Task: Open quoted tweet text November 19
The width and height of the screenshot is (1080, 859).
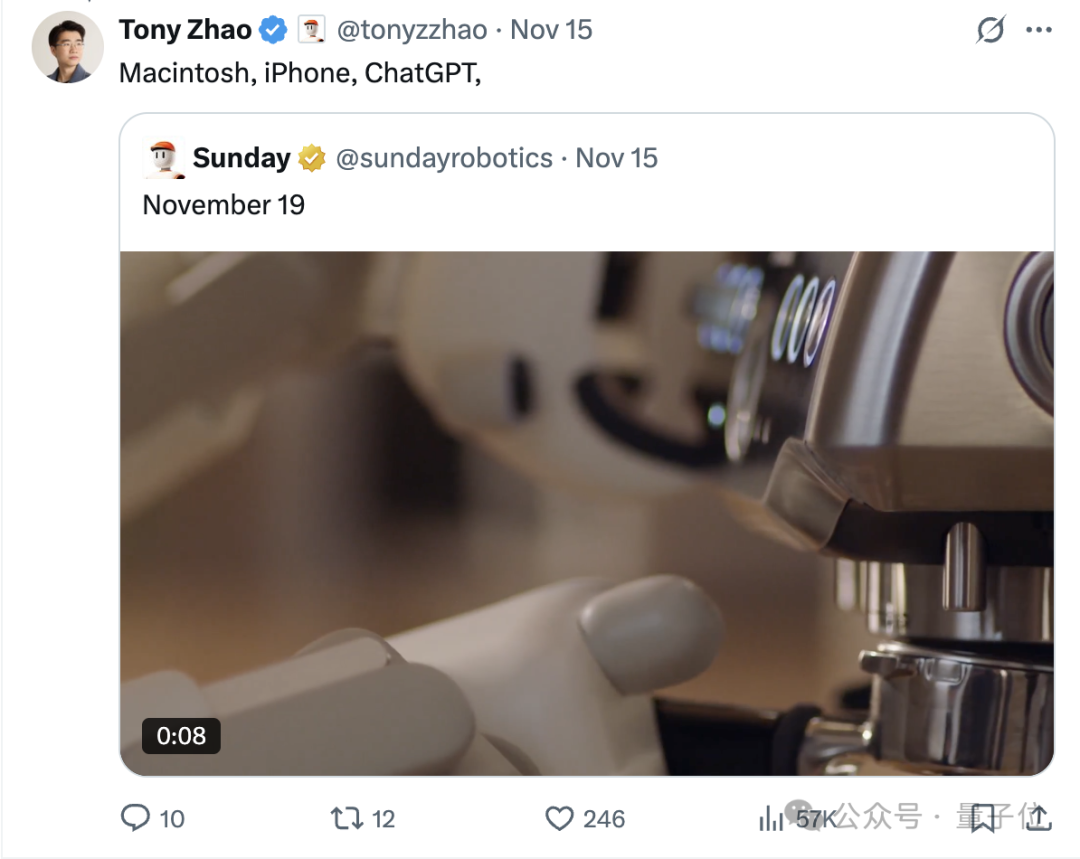Action: (223, 205)
